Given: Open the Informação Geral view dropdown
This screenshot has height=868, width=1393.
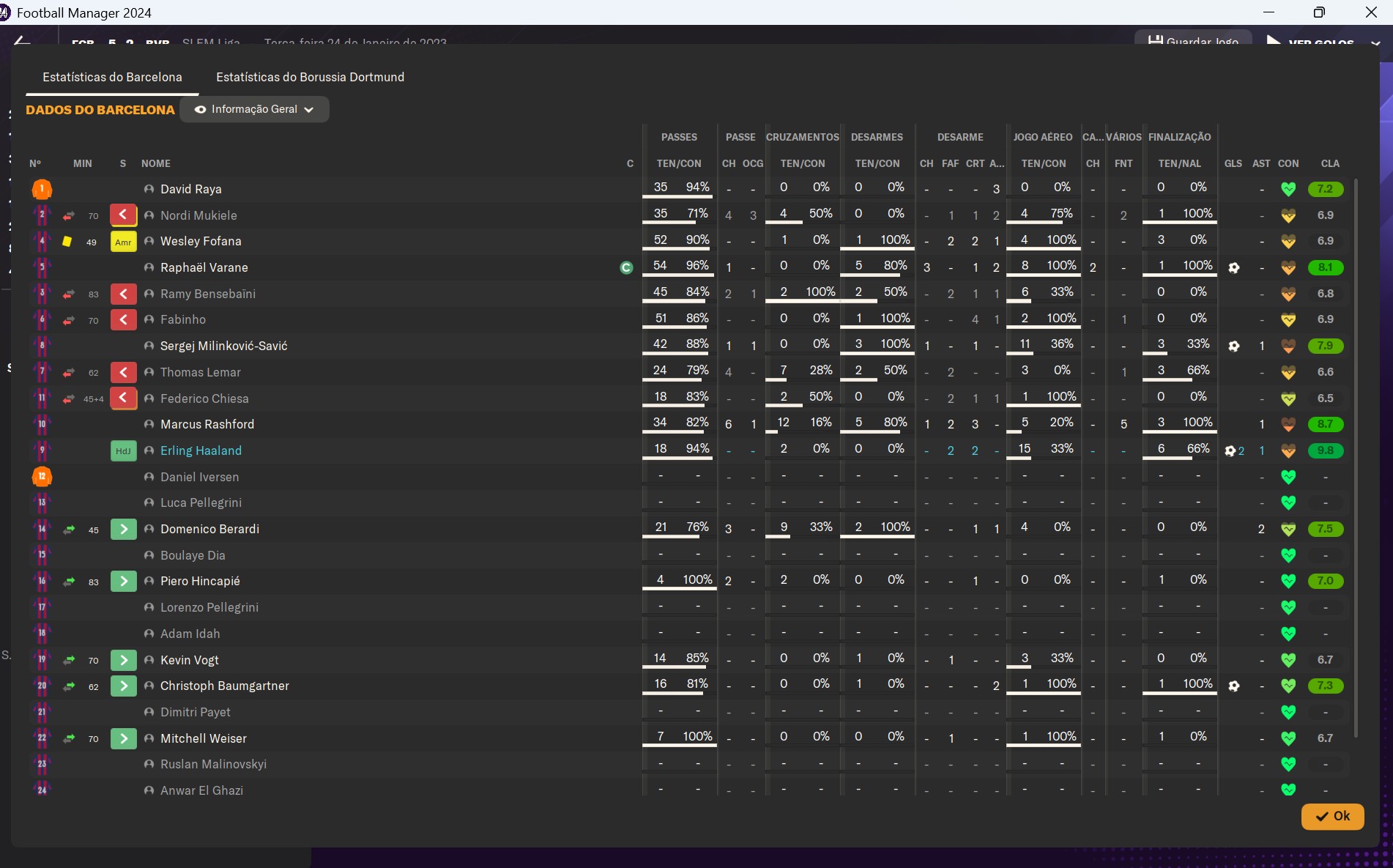Looking at the screenshot, I should tap(254, 109).
